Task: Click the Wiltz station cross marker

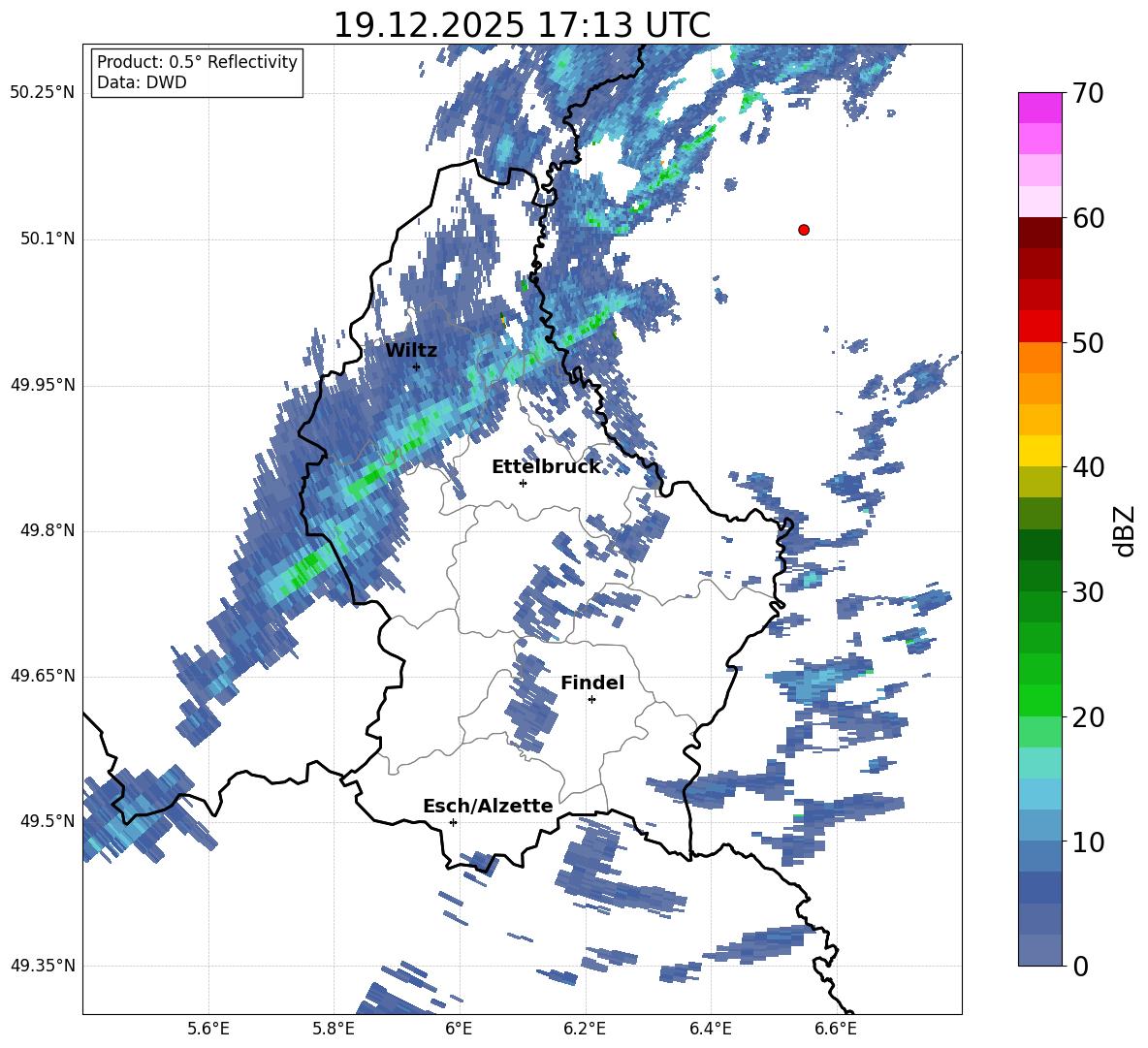Action: coord(417,366)
